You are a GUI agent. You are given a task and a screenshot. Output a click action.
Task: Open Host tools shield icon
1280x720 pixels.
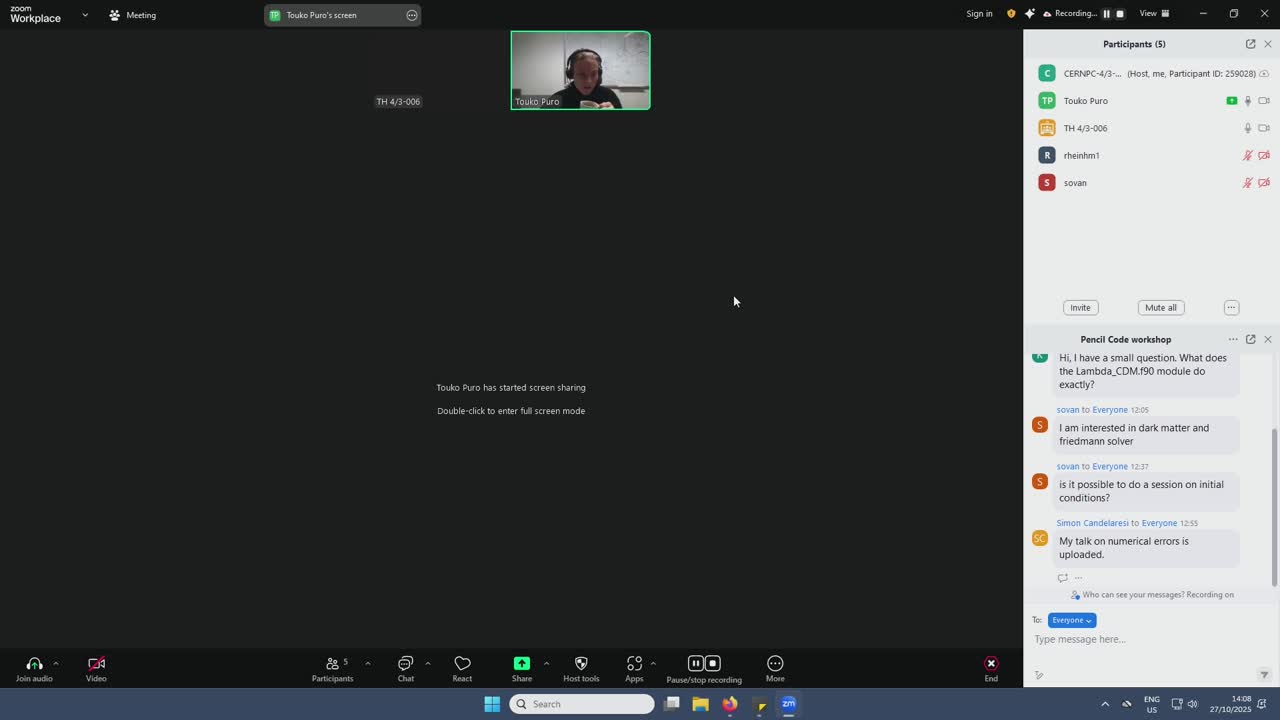click(x=581, y=664)
